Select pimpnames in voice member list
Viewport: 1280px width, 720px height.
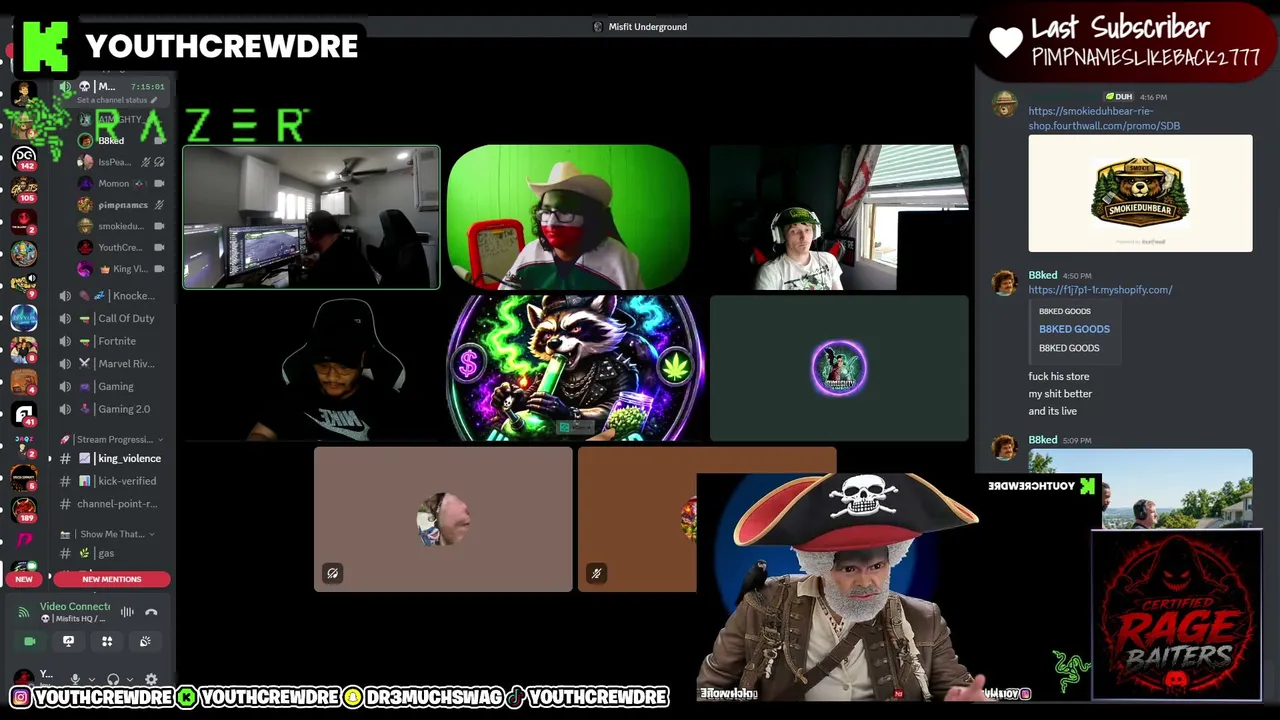tap(122, 205)
